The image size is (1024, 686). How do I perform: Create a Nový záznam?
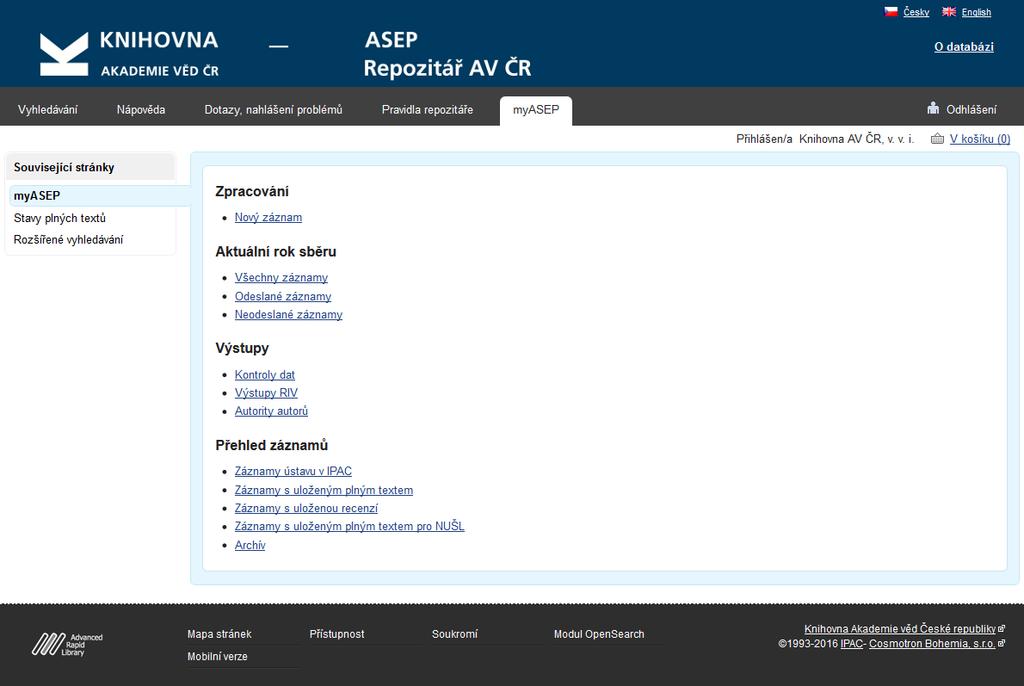click(268, 217)
